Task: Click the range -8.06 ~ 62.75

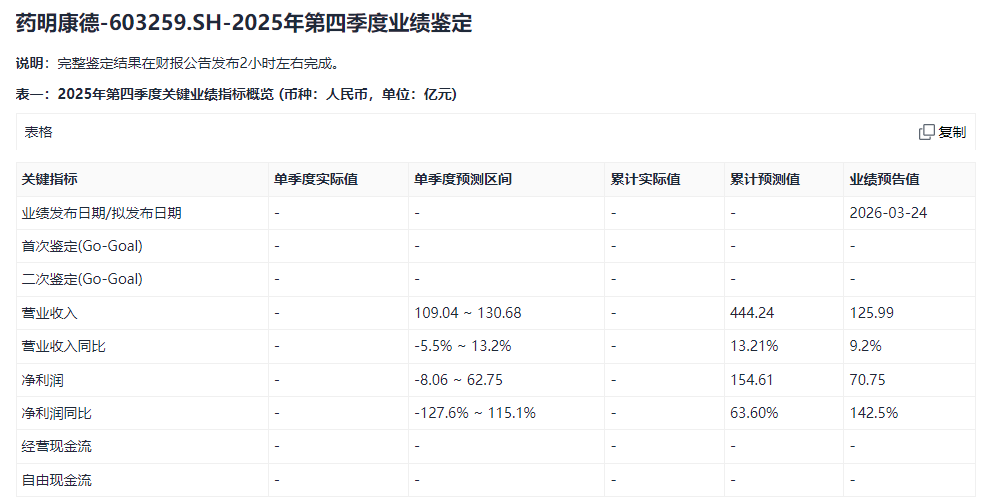Action: point(458,380)
